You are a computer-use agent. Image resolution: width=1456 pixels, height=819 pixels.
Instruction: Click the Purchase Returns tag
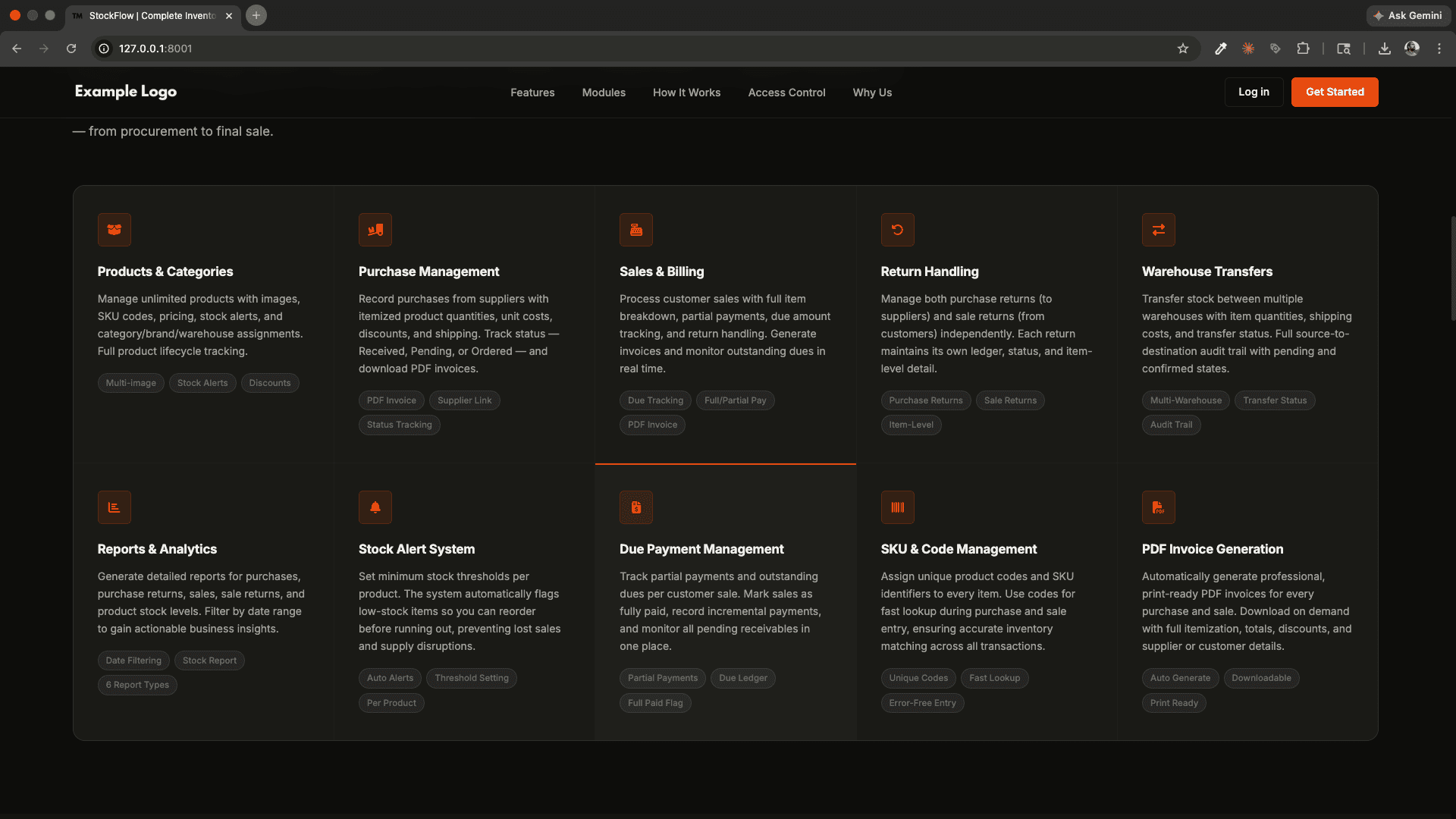click(x=925, y=400)
